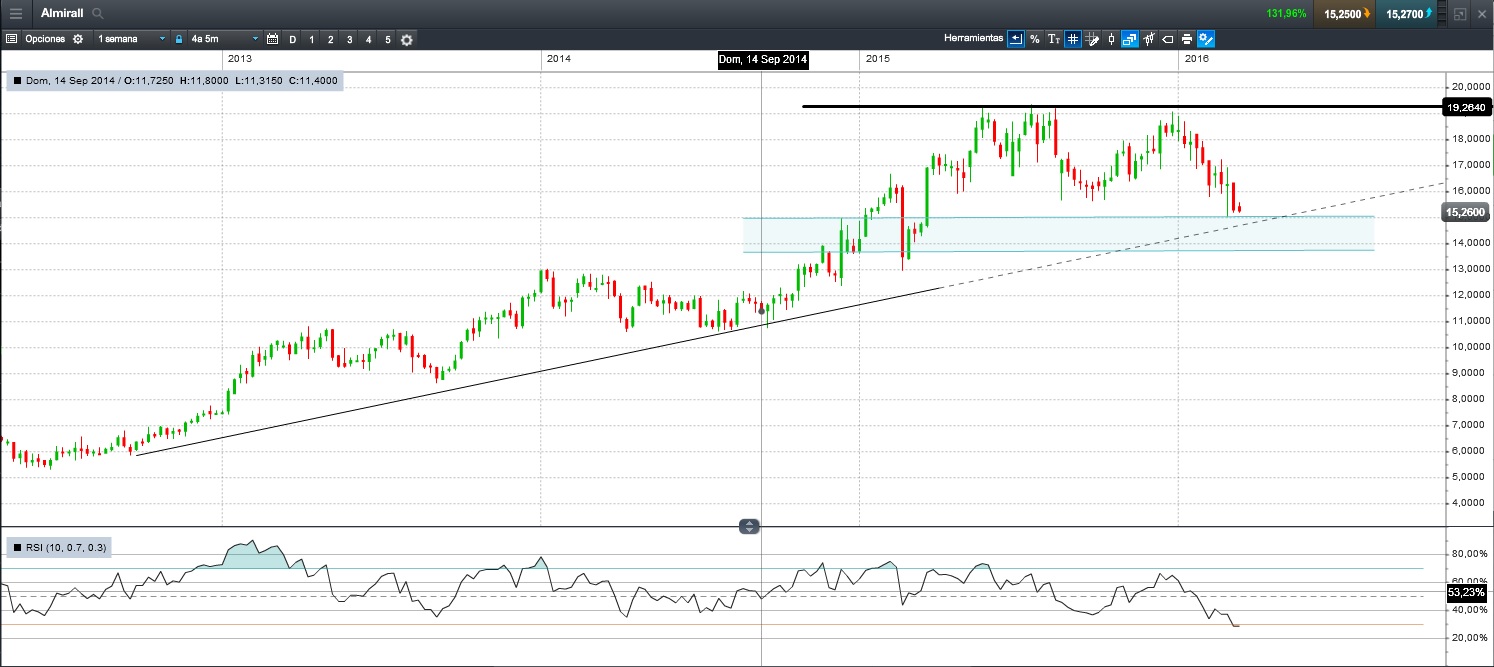Viewport: 1494px width, 667px height.
Task: Open the hamburger main menu
Action: (x=15, y=14)
